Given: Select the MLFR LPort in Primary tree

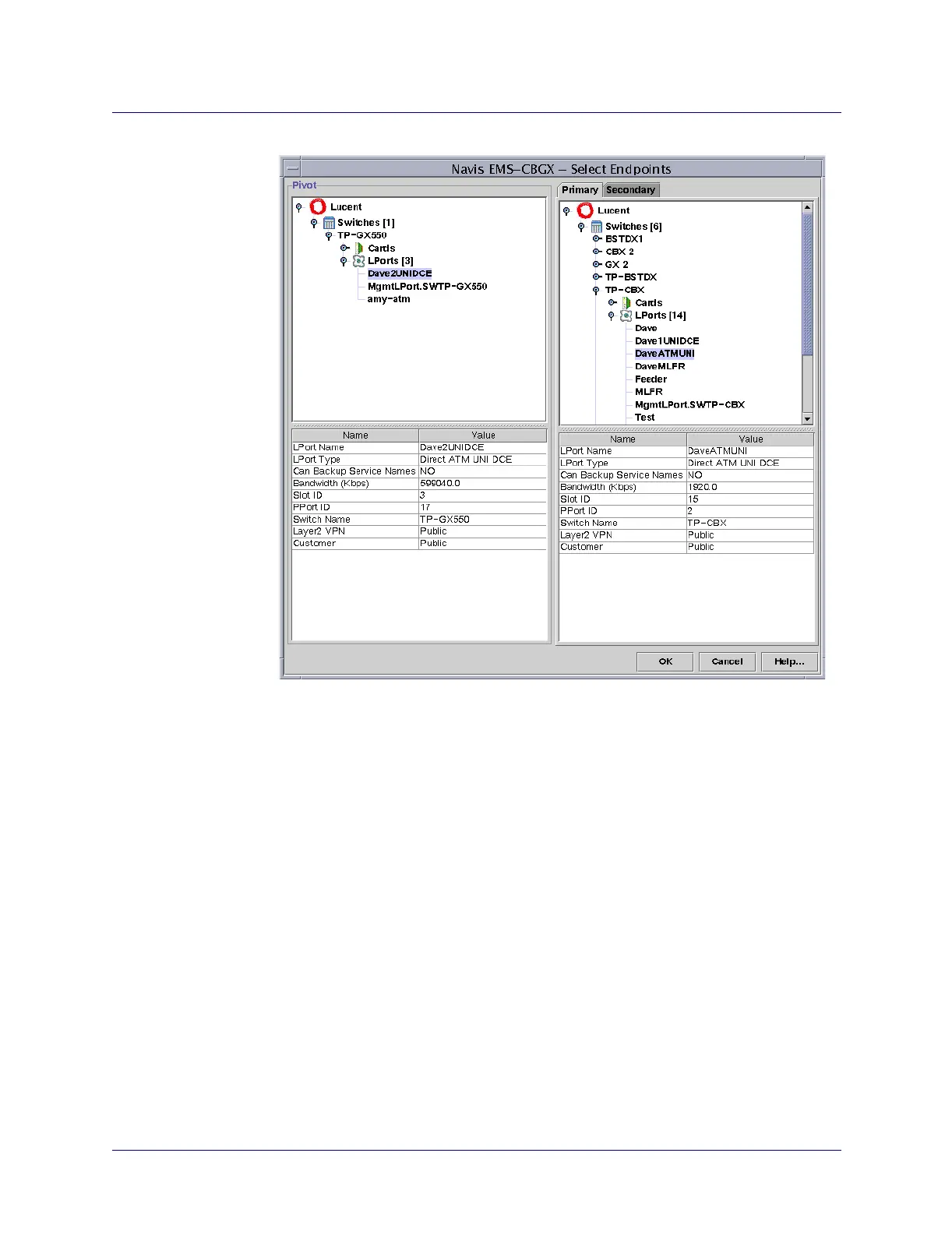Looking at the screenshot, I should 649,392.
